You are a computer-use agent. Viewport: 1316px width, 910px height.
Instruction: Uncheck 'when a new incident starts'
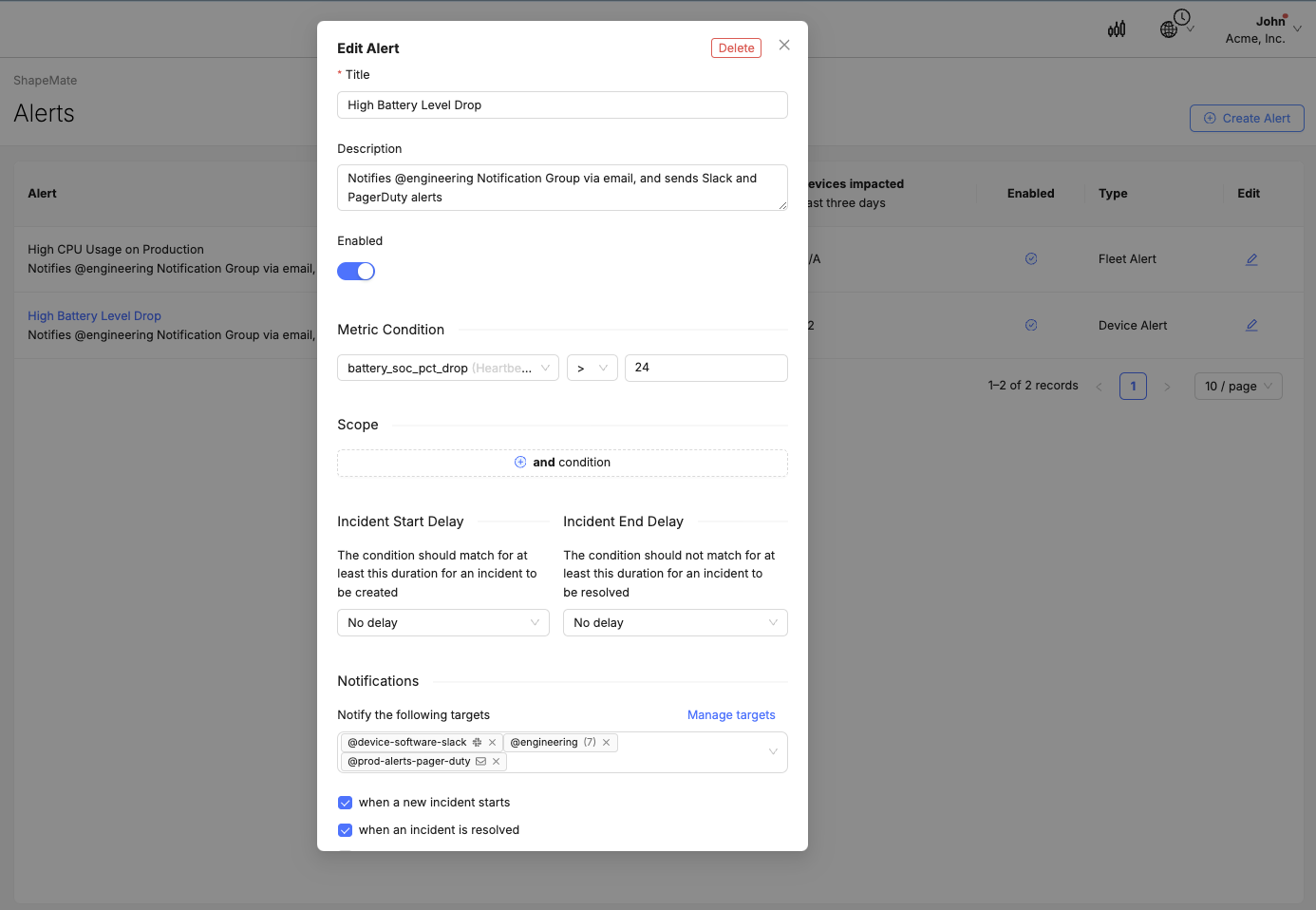(346, 803)
